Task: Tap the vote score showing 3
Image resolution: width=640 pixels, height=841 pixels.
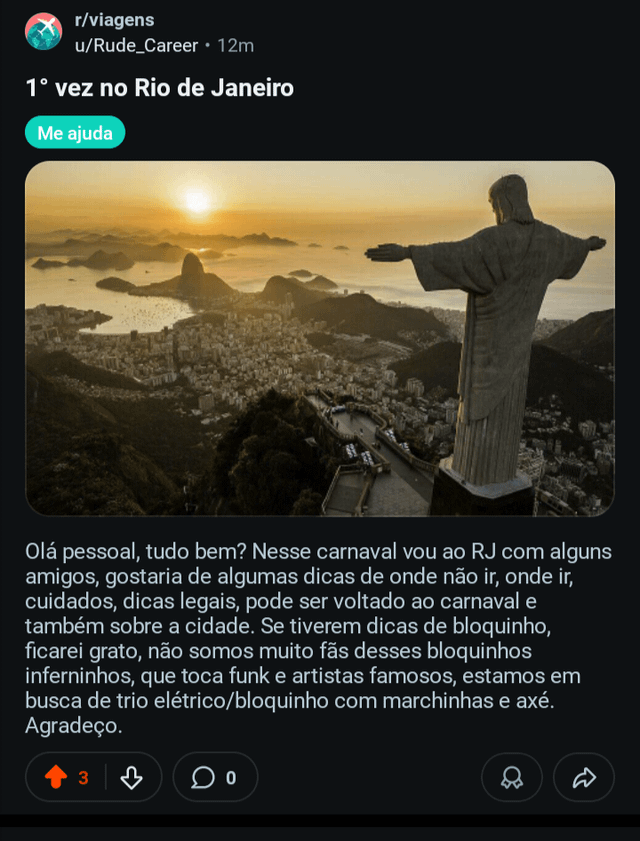Action: (83, 778)
